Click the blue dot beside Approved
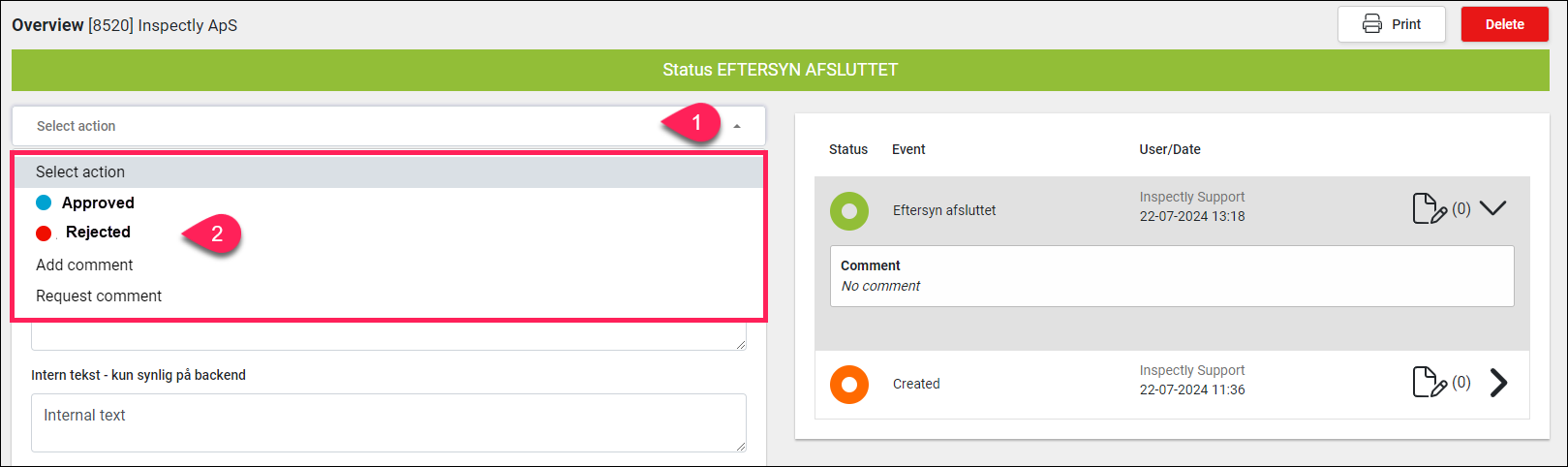 44,202
